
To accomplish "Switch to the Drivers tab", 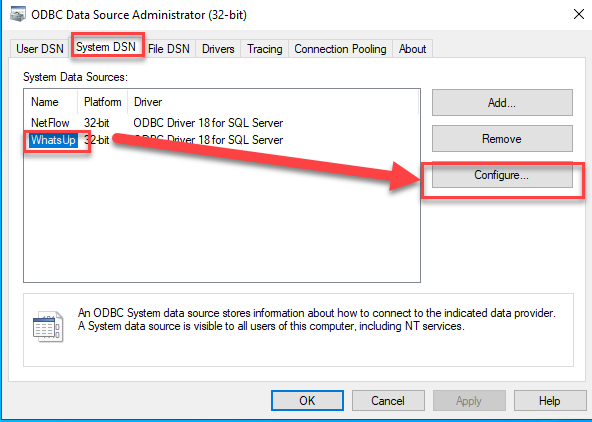I will [218, 49].
